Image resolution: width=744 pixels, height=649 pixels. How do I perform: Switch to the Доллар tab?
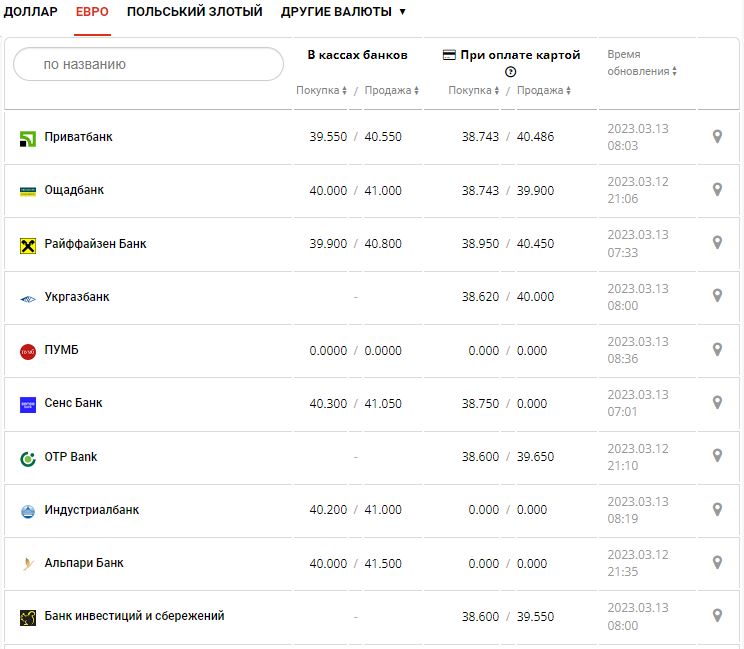31,12
